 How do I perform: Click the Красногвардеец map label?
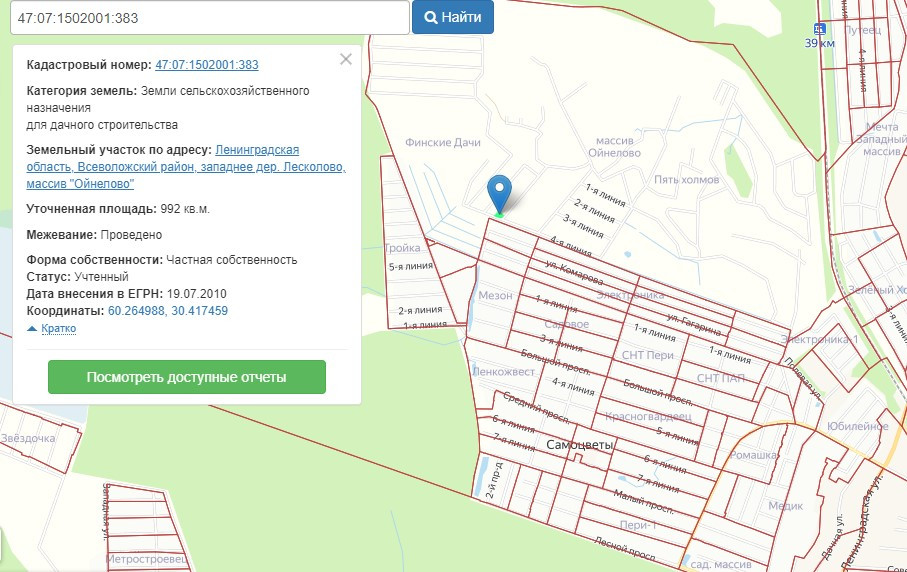click(x=648, y=416)
